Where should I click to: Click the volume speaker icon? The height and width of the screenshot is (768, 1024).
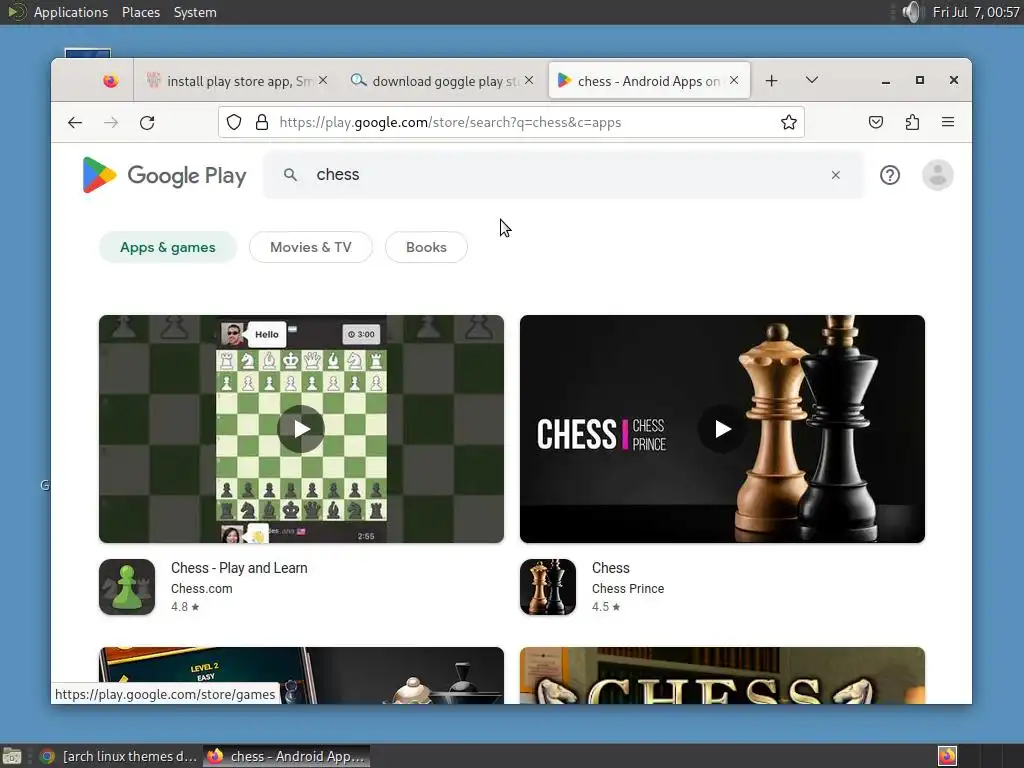click(x=911, y=12)
